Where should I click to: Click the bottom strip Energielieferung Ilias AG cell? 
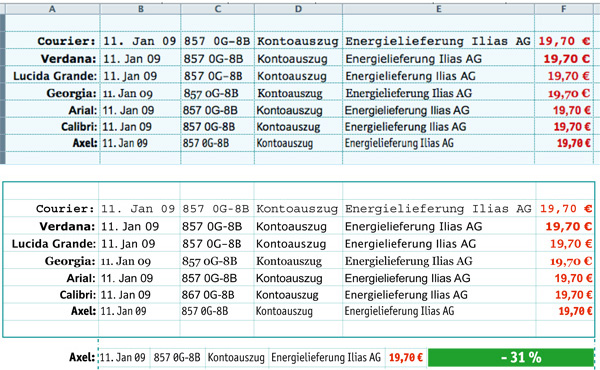326,357
